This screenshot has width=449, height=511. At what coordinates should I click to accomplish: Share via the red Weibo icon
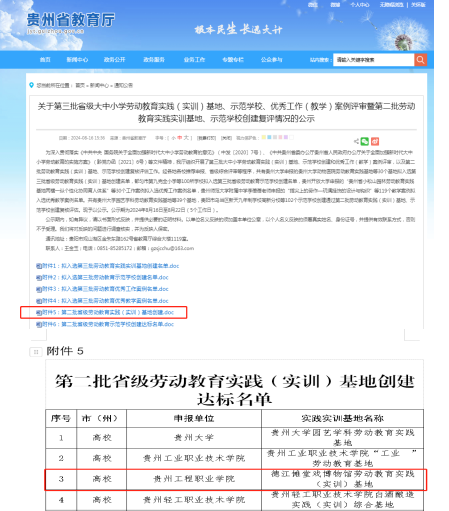[375, 141]
